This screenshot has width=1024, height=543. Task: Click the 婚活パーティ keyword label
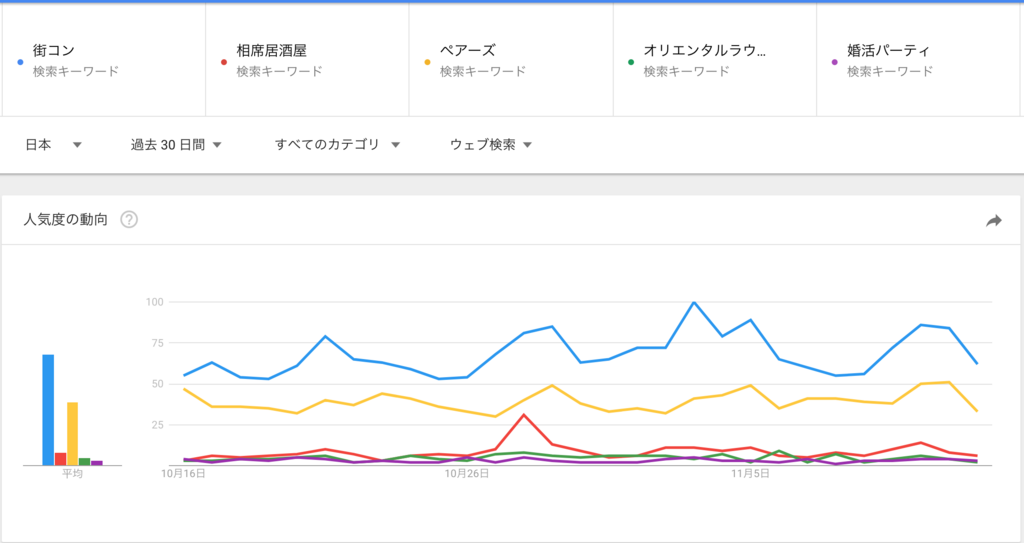pos(888,50)
